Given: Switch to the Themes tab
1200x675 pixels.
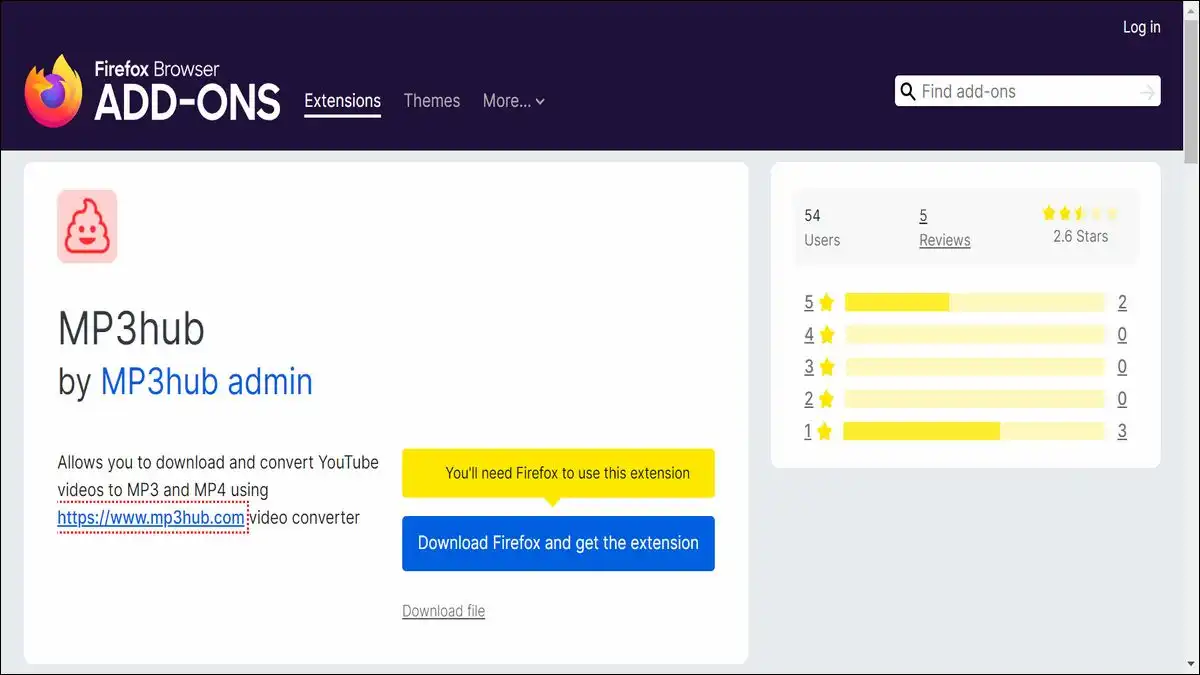Looking at the screenshot, I should [x=432, y=101].
